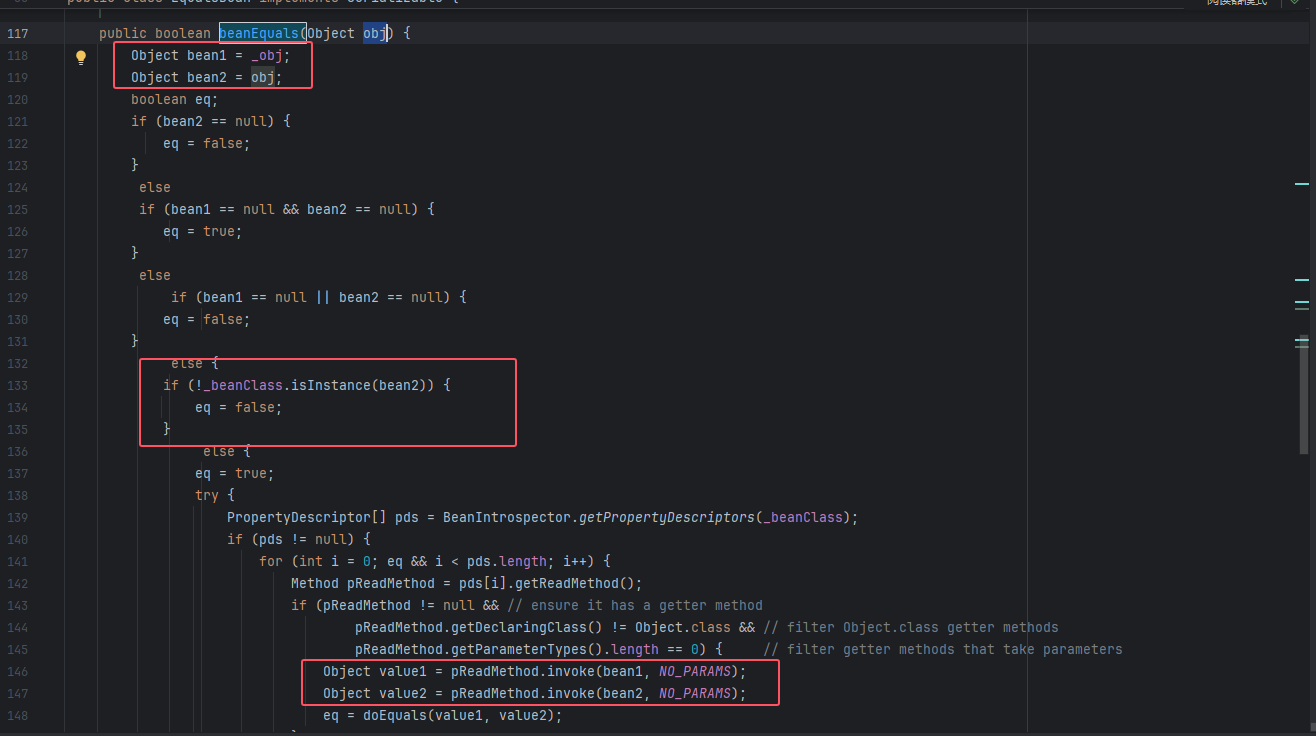1316x736 pixels.
Task: Click the vertical scrollbar thumb of the editor
Action: 1303,392
